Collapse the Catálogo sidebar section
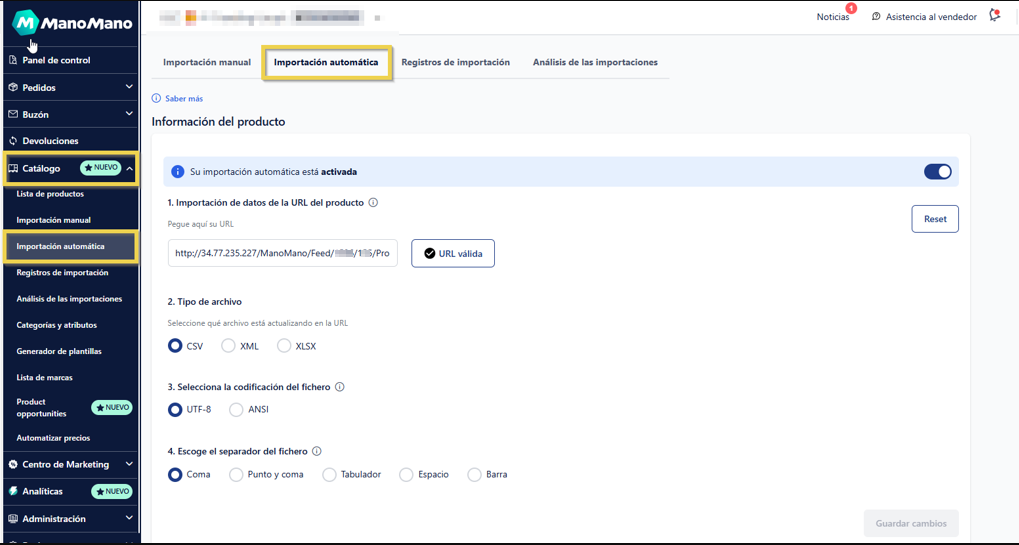The width and height of the screenshot is (1019, 545). 130,168
